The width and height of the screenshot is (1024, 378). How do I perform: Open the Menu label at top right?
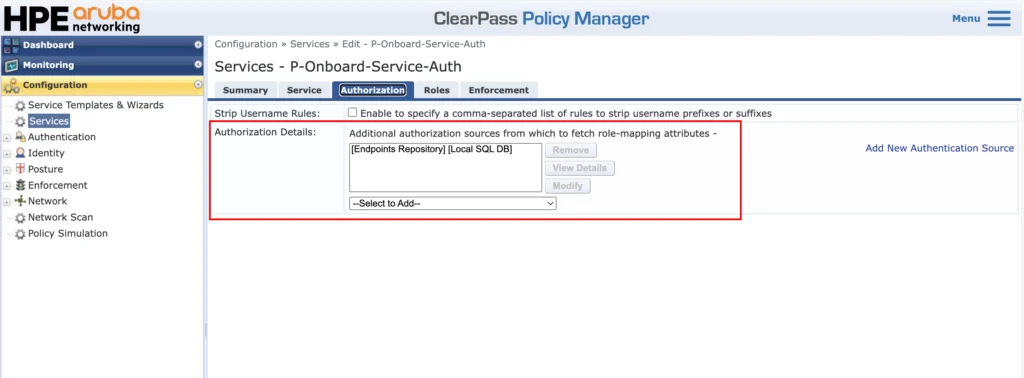click(x=966, y=18)
